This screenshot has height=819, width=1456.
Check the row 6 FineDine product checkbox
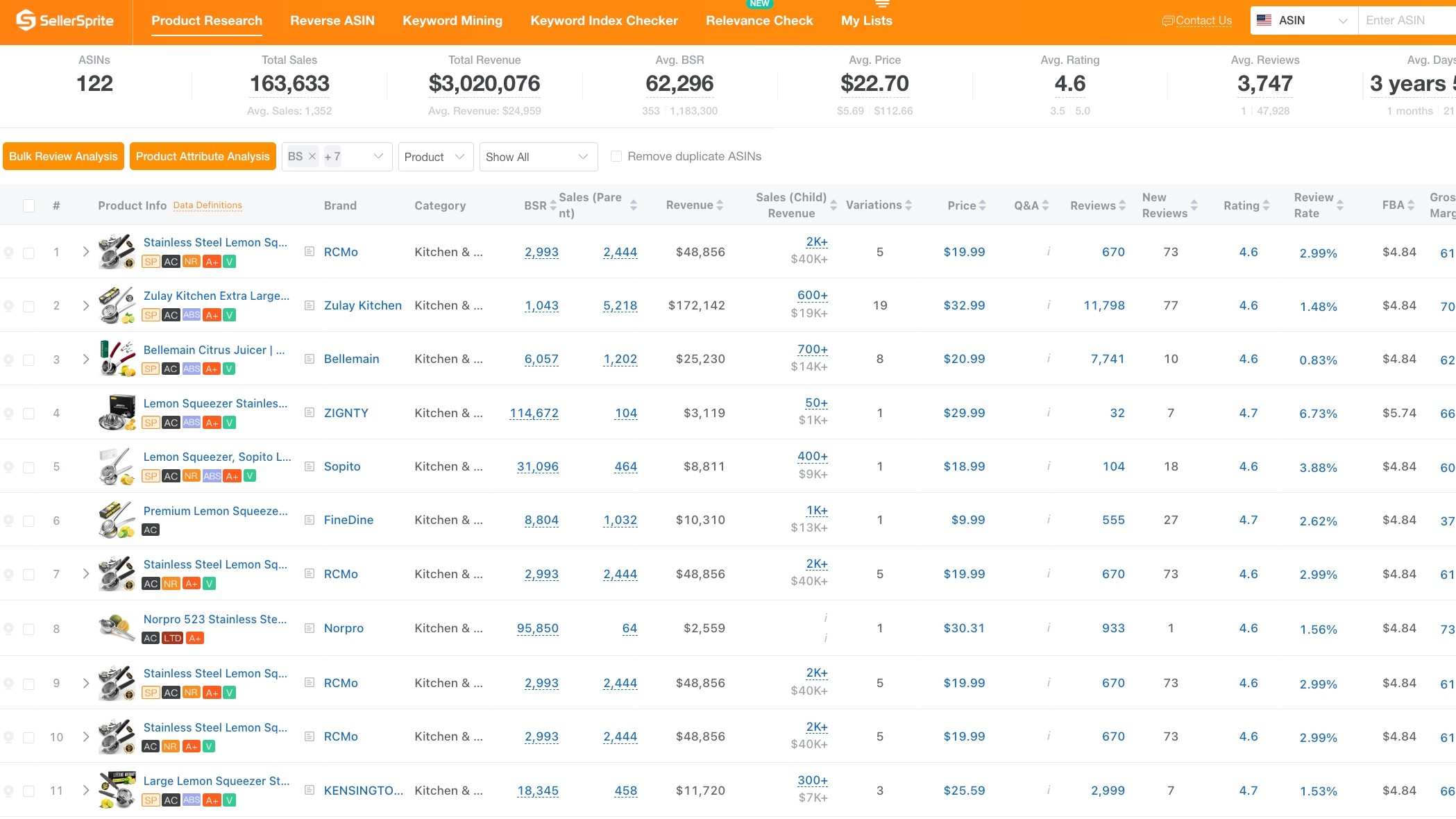pos(28,521)
